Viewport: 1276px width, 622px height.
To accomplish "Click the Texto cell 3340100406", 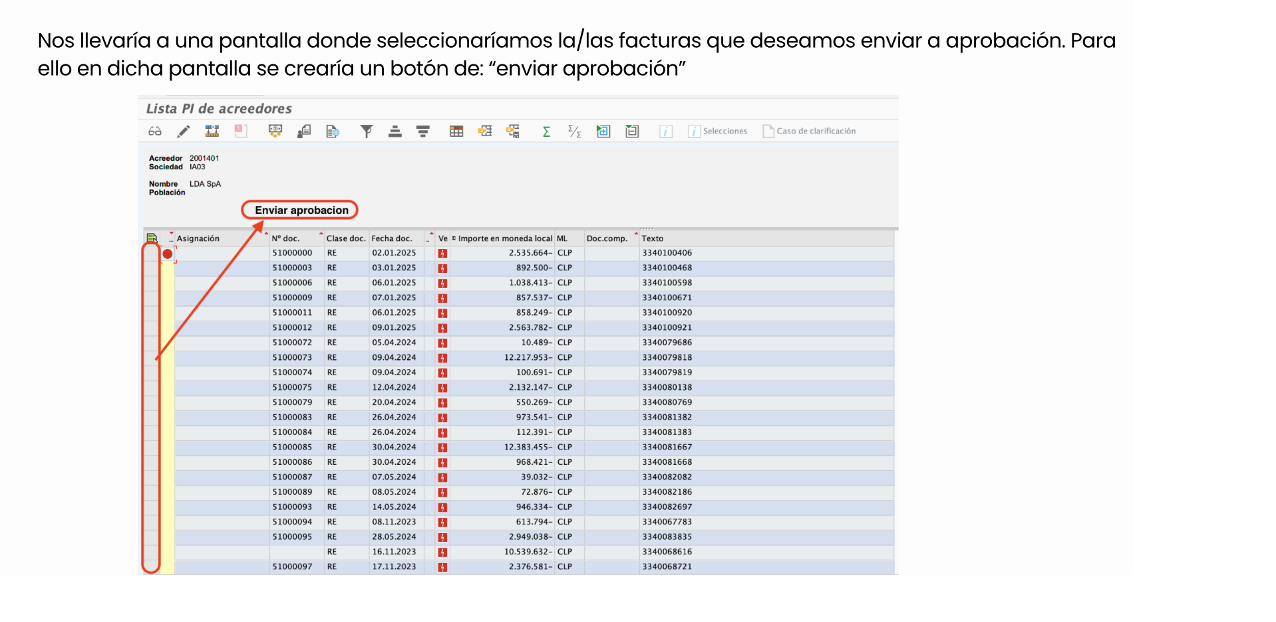I will click(x=667, y=254).
